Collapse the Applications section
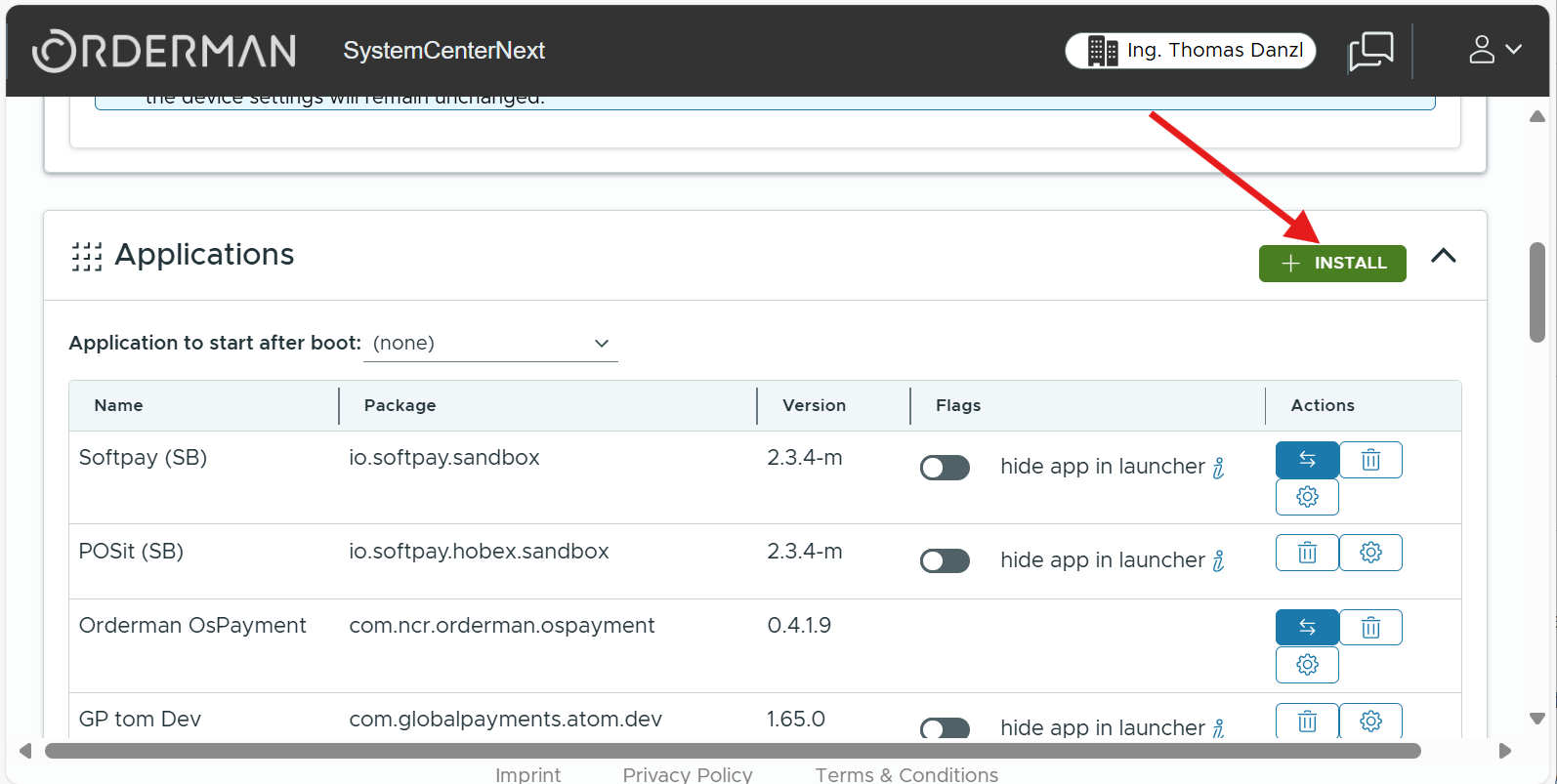This screenshot has width=1557, height=784. [x=1443, y=256]
